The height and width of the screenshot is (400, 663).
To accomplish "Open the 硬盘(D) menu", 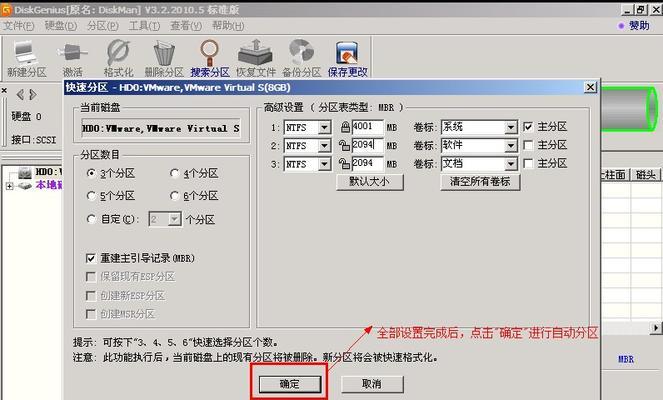I will [x=61, y=26].
